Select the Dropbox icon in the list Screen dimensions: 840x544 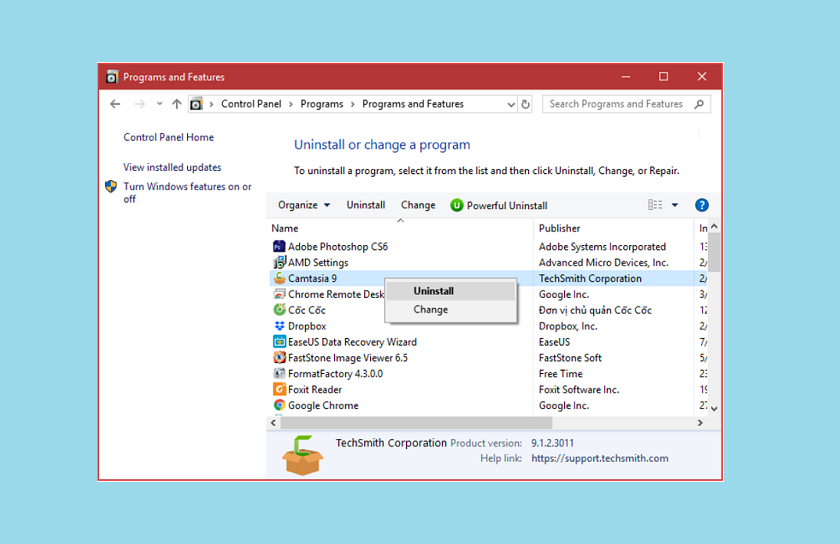(279, 326)
